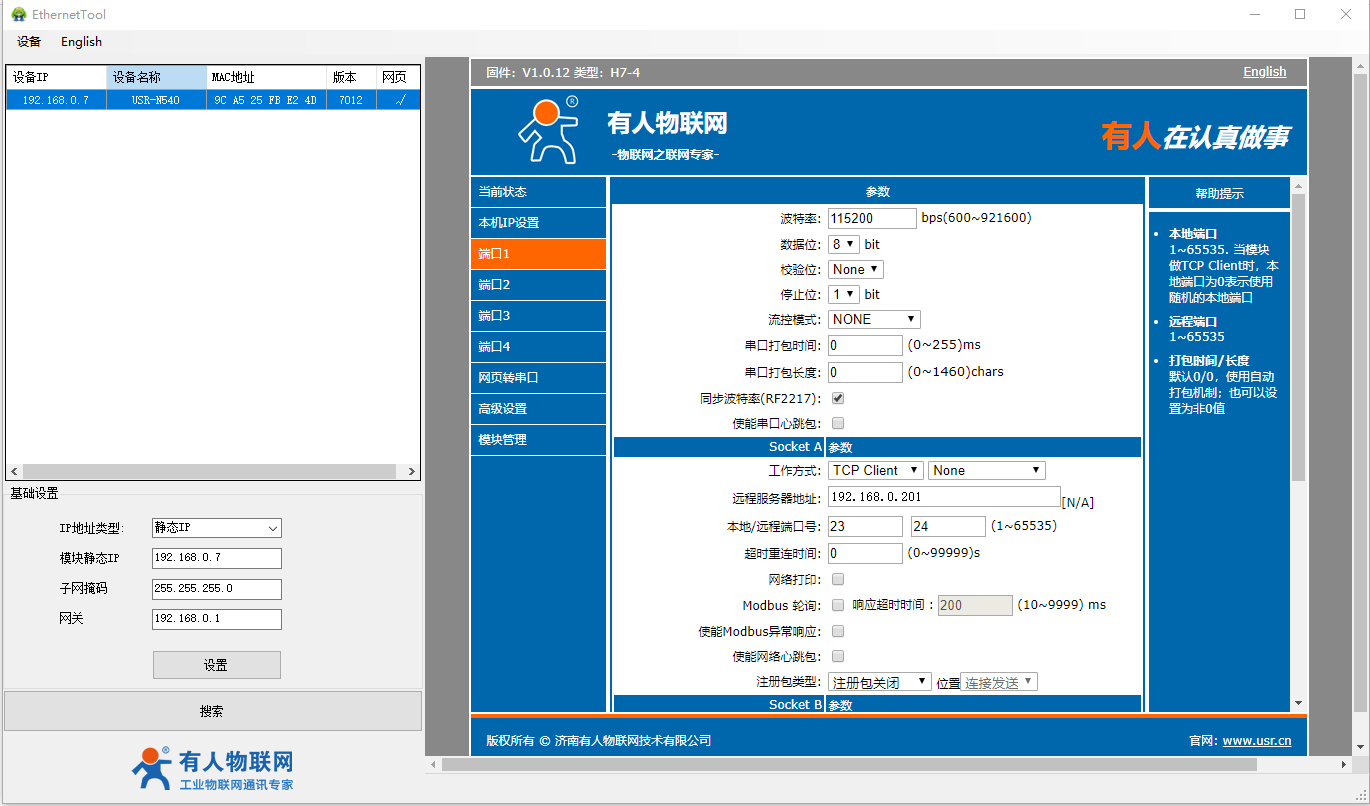
Task: Click the EthernetTool app icon in title bar
Action: 18,15
